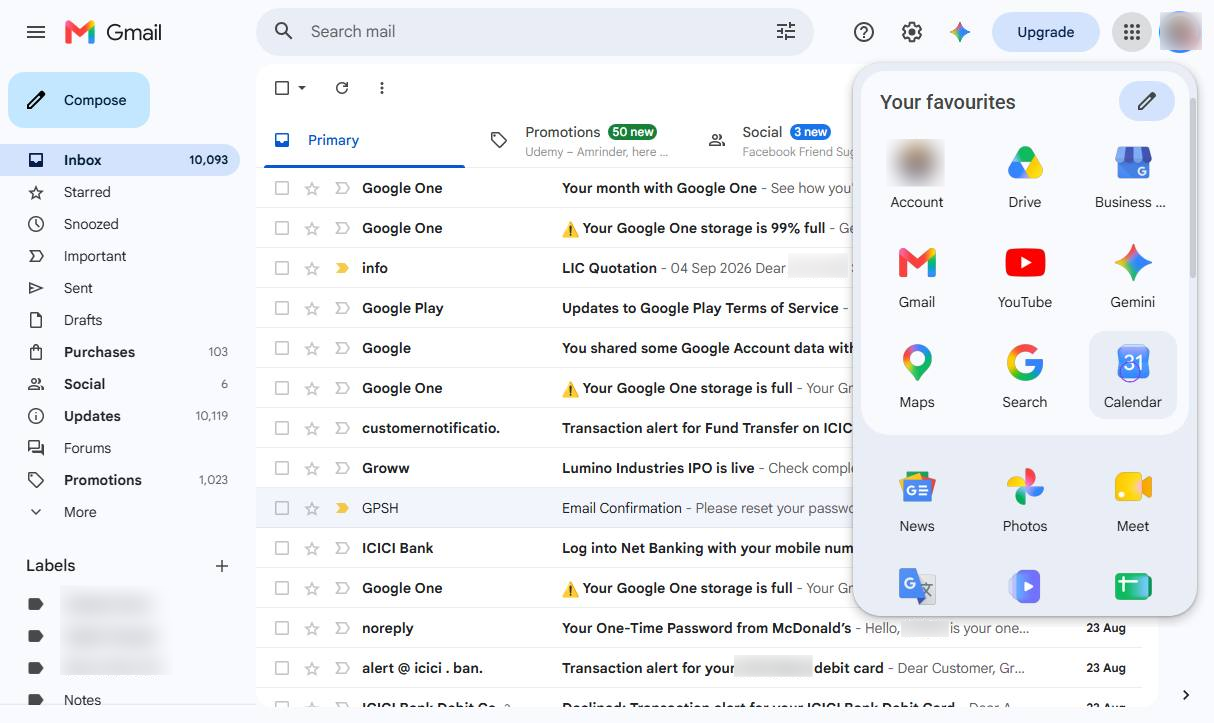Click the Upgrade button
1214x723 pixels.
click(1045, 32)
